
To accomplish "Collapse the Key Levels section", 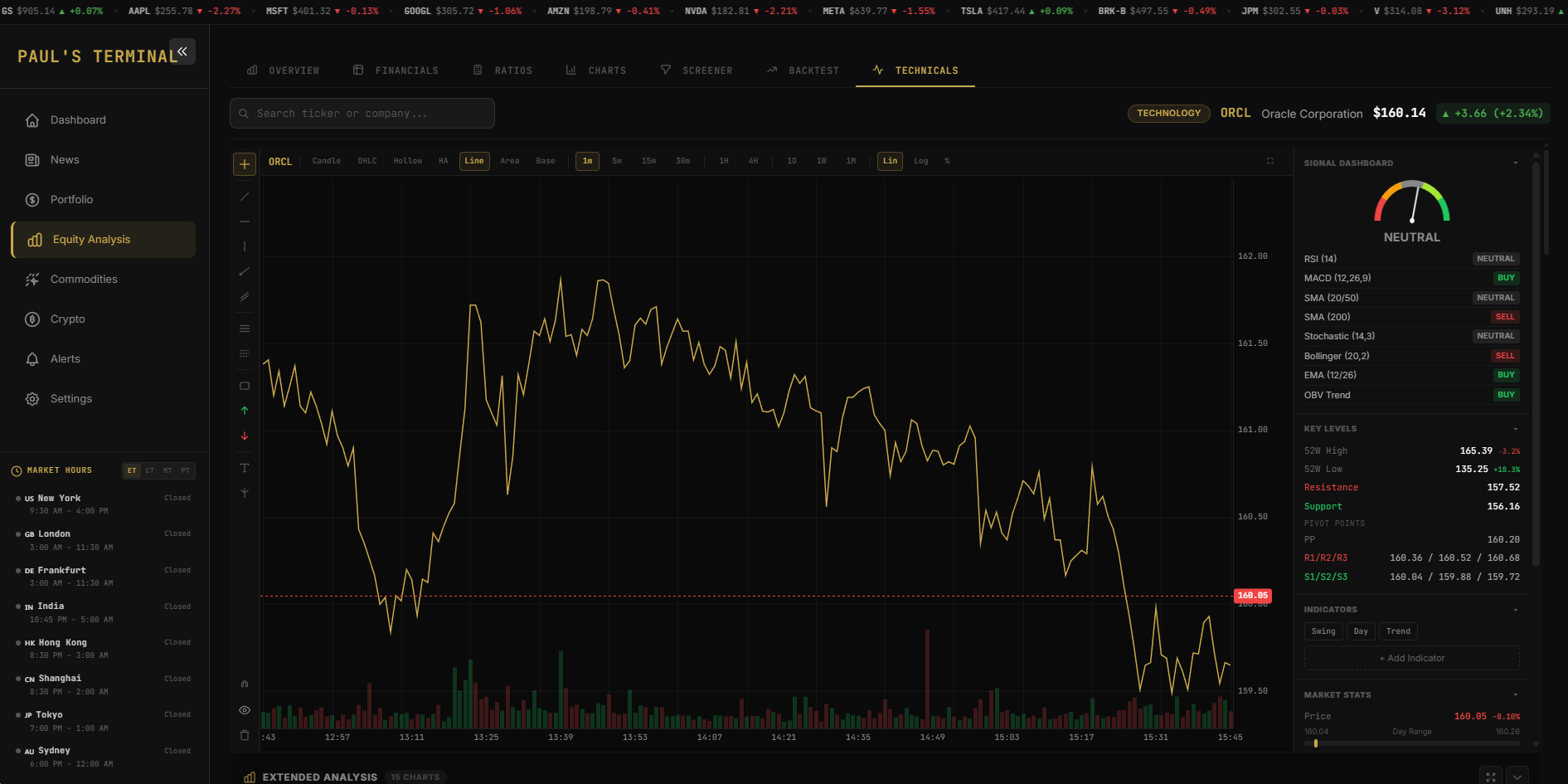I will 1517,428.
